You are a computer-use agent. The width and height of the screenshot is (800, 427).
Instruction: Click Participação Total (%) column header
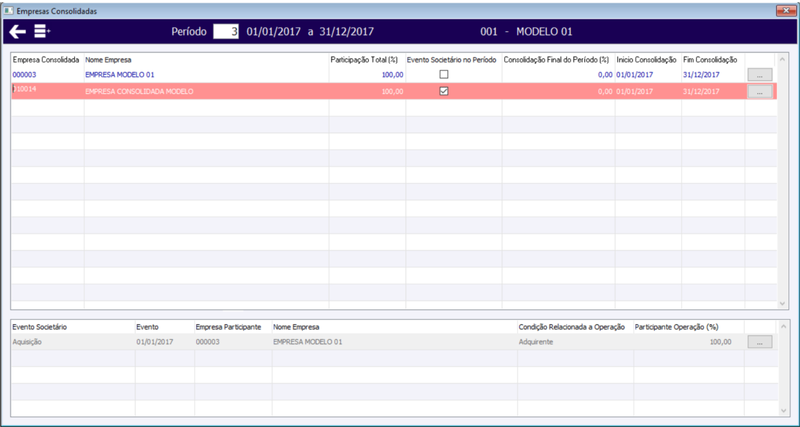(364, 60)
